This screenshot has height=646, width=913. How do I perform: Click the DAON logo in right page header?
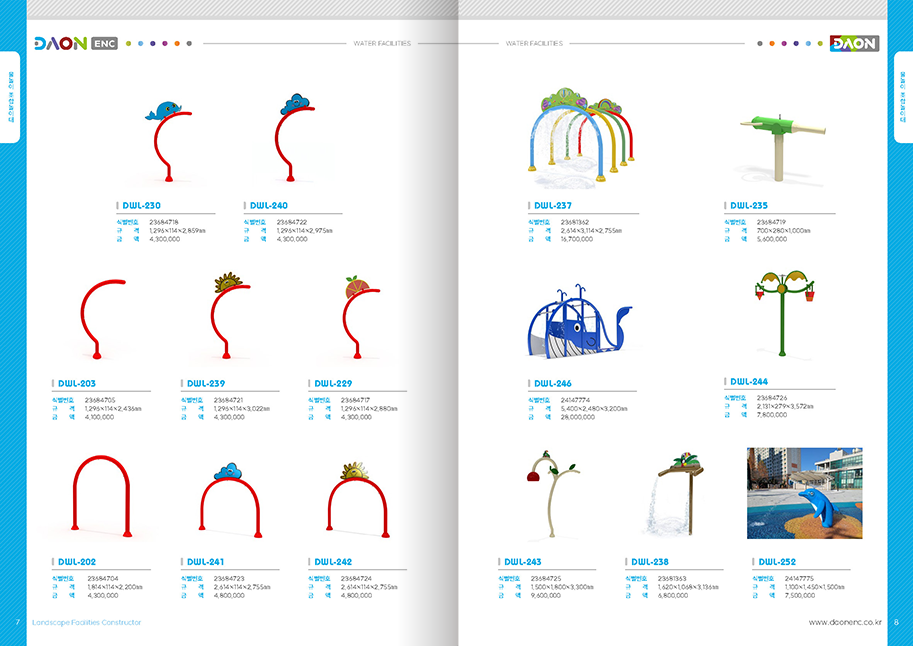853,44
